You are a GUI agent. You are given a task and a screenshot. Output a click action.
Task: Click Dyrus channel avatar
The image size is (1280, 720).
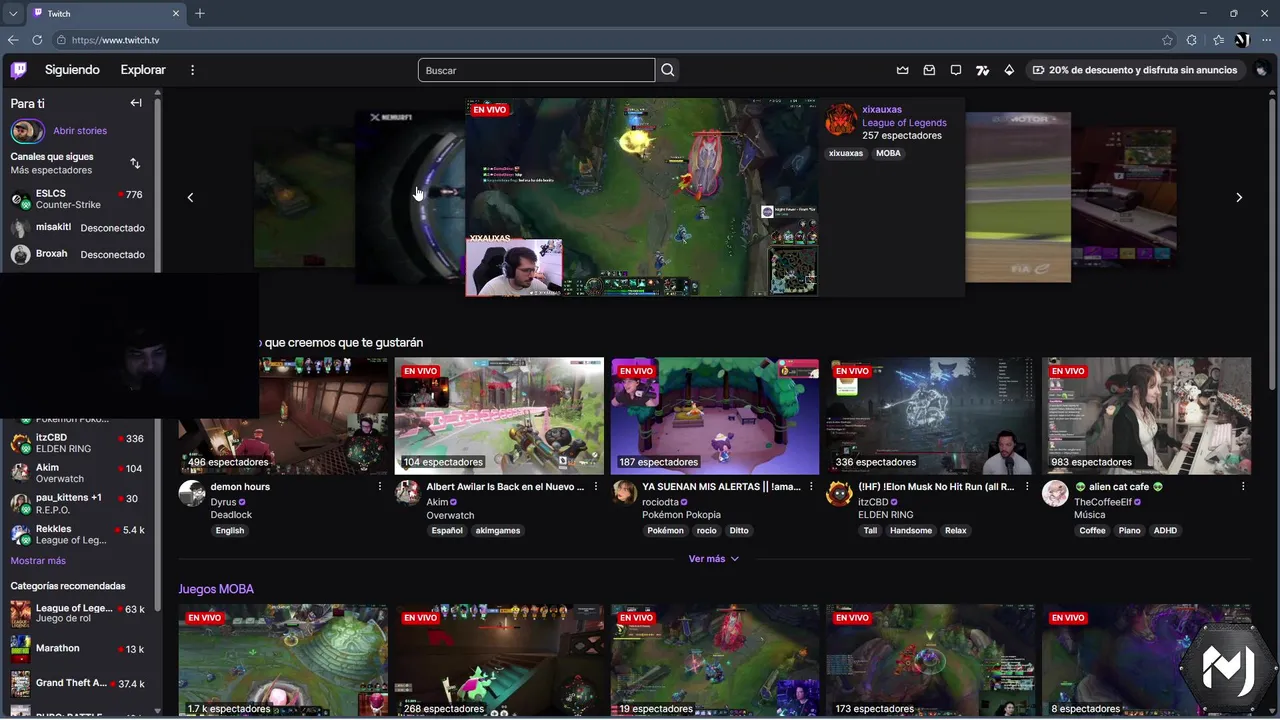192,493
